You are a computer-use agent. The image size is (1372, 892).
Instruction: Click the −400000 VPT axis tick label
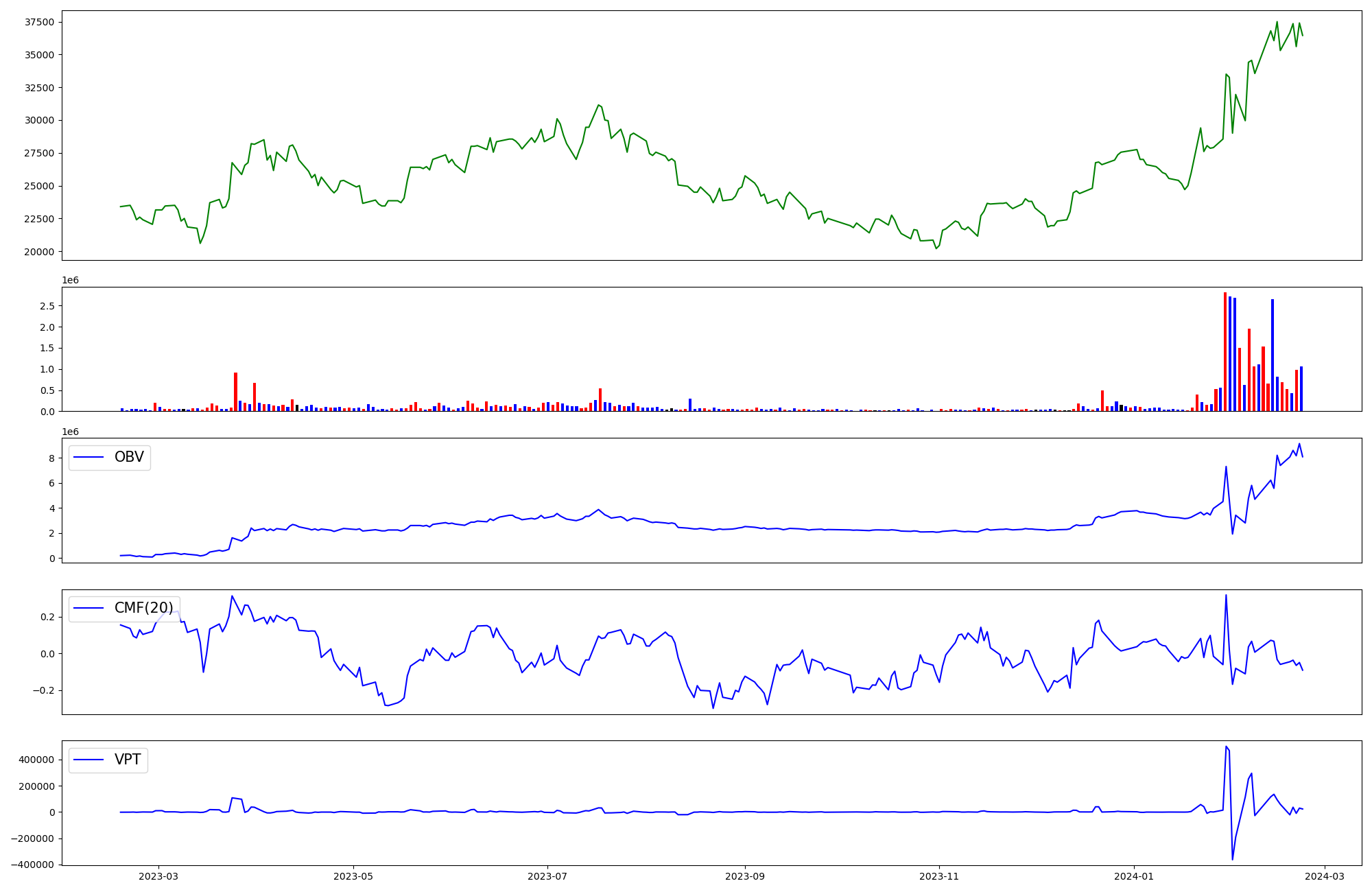pos(32,865)
